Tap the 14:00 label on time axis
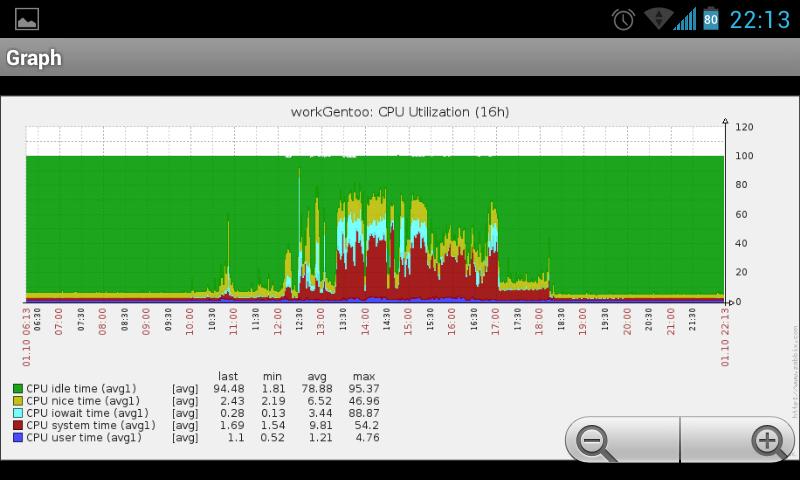The width and height of the screenshot is (800, 480). pyautogui.click(x=365, y=321)
